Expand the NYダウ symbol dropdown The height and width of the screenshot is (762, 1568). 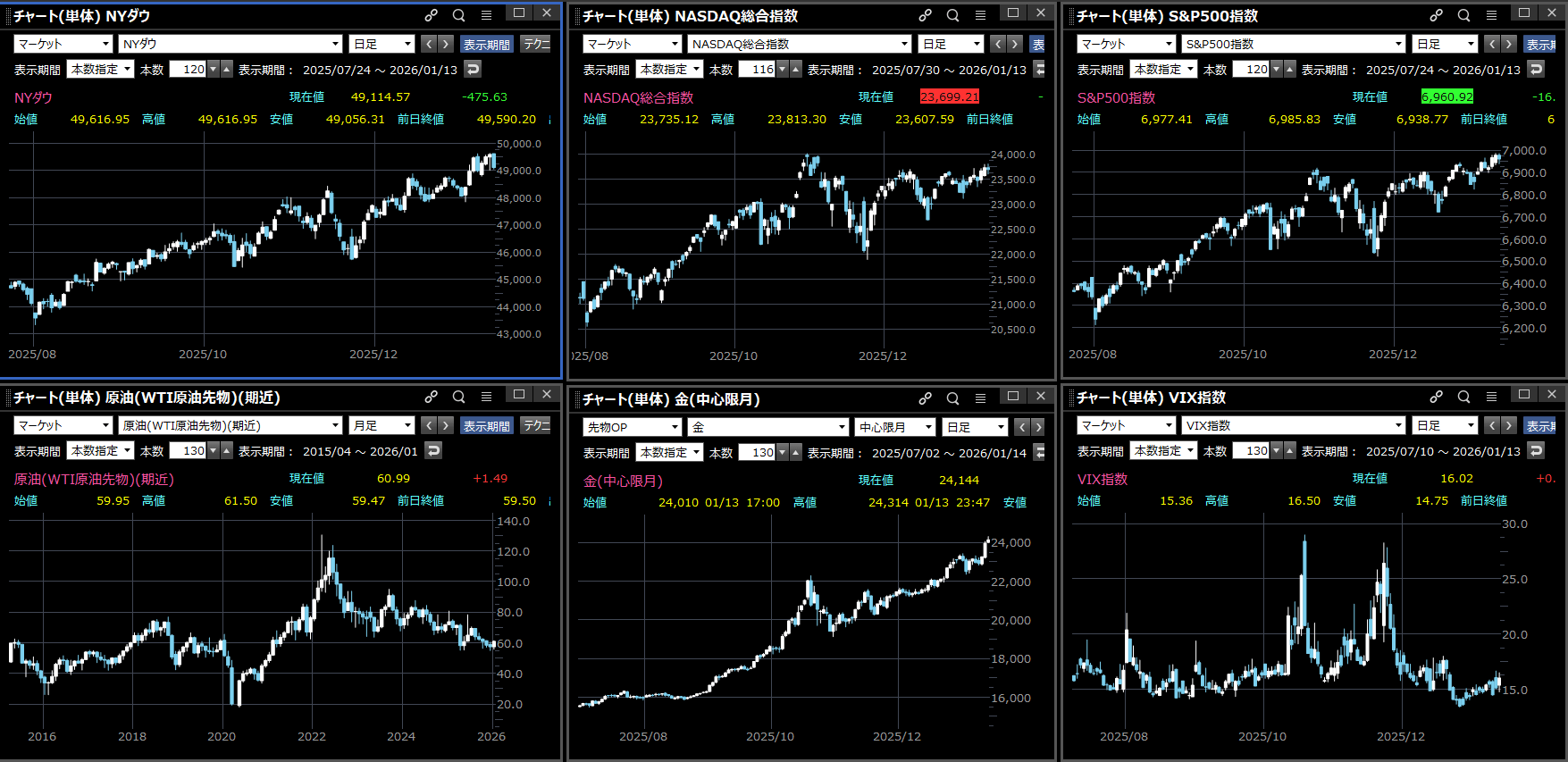335,44
